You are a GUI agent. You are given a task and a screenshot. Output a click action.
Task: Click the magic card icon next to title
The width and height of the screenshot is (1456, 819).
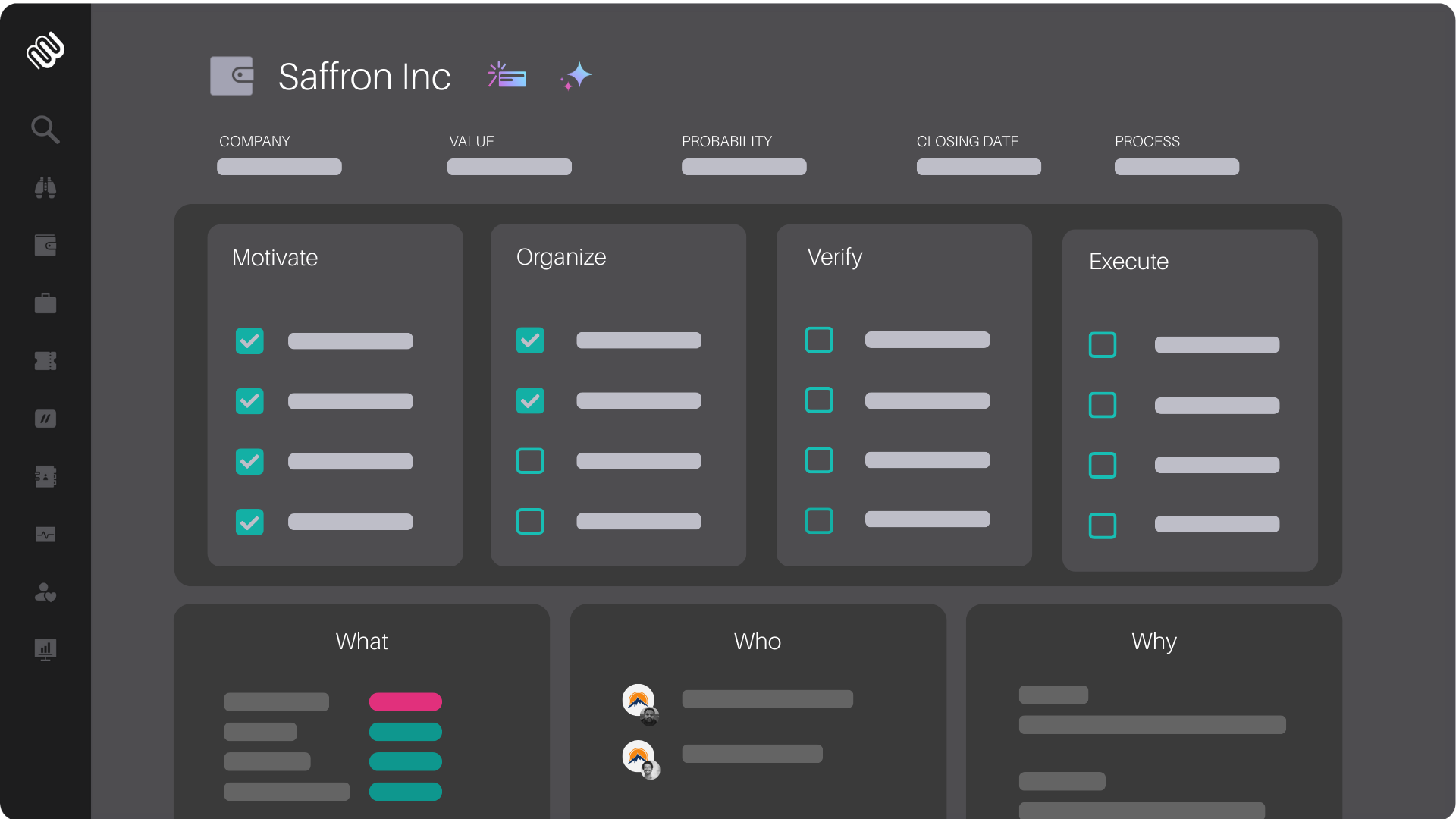click(507, 76)
